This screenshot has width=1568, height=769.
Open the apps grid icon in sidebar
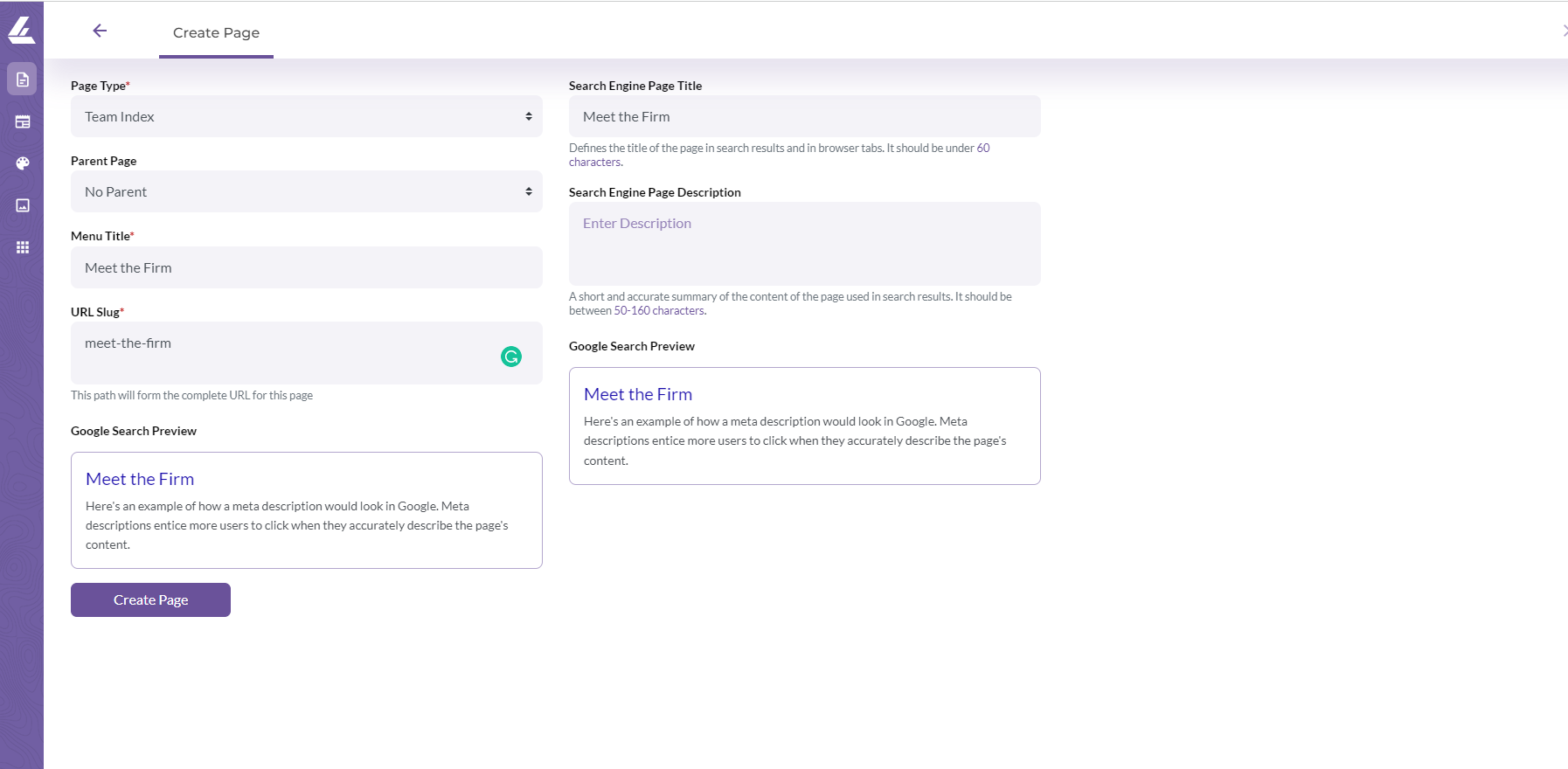[x=23, y=247]
